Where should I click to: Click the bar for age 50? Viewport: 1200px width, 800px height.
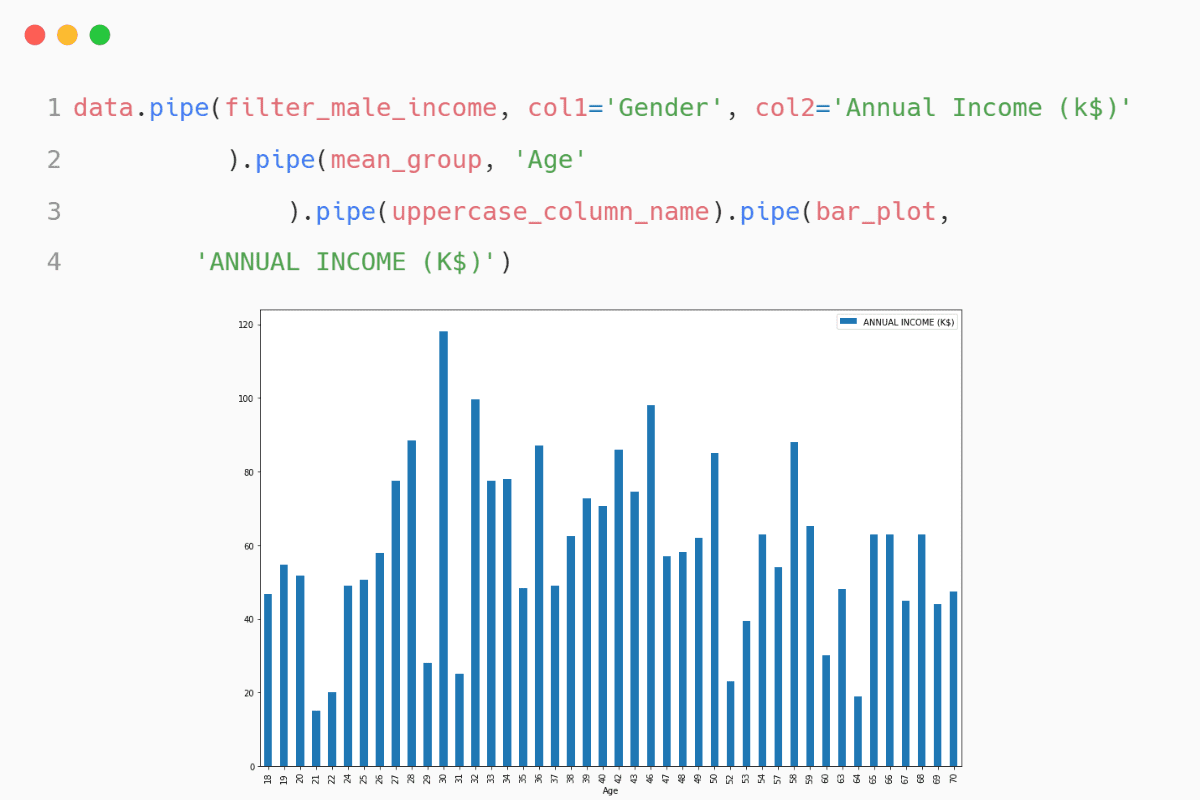[715, 610]
